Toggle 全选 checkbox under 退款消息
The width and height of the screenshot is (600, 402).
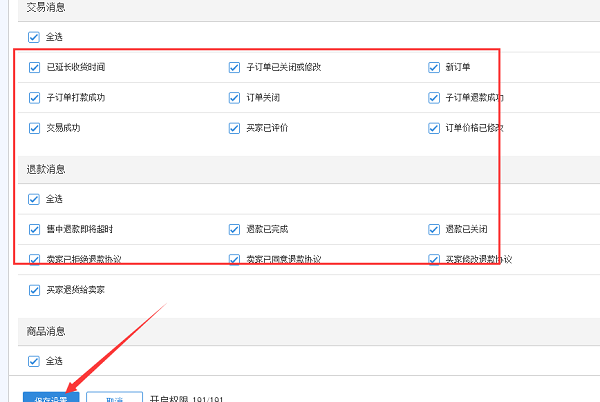pyautogui.click(x=34, y=199)
